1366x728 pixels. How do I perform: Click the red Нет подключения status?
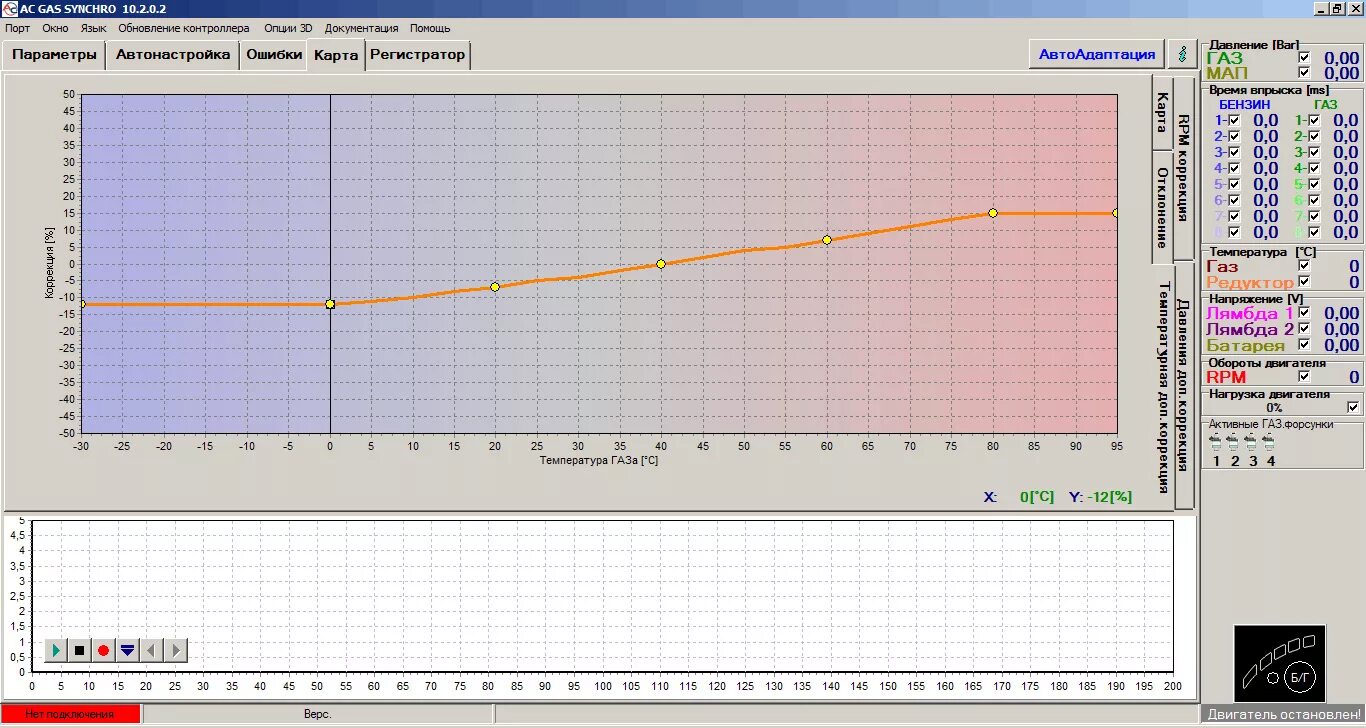click(70, 714)
